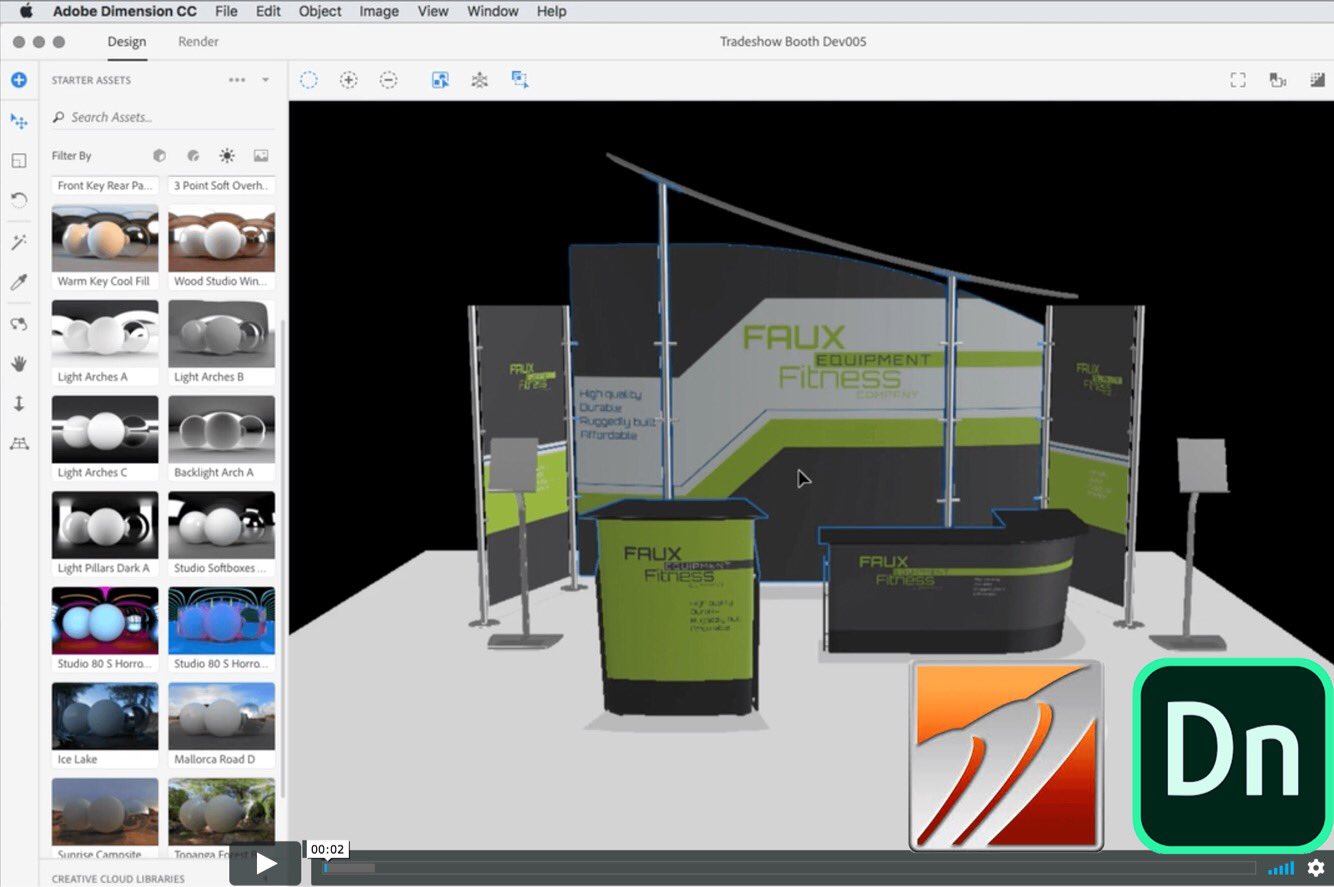1334x887 pixels.
Task: Toggle the render preview icon
Action: [x=1317, y=80]
